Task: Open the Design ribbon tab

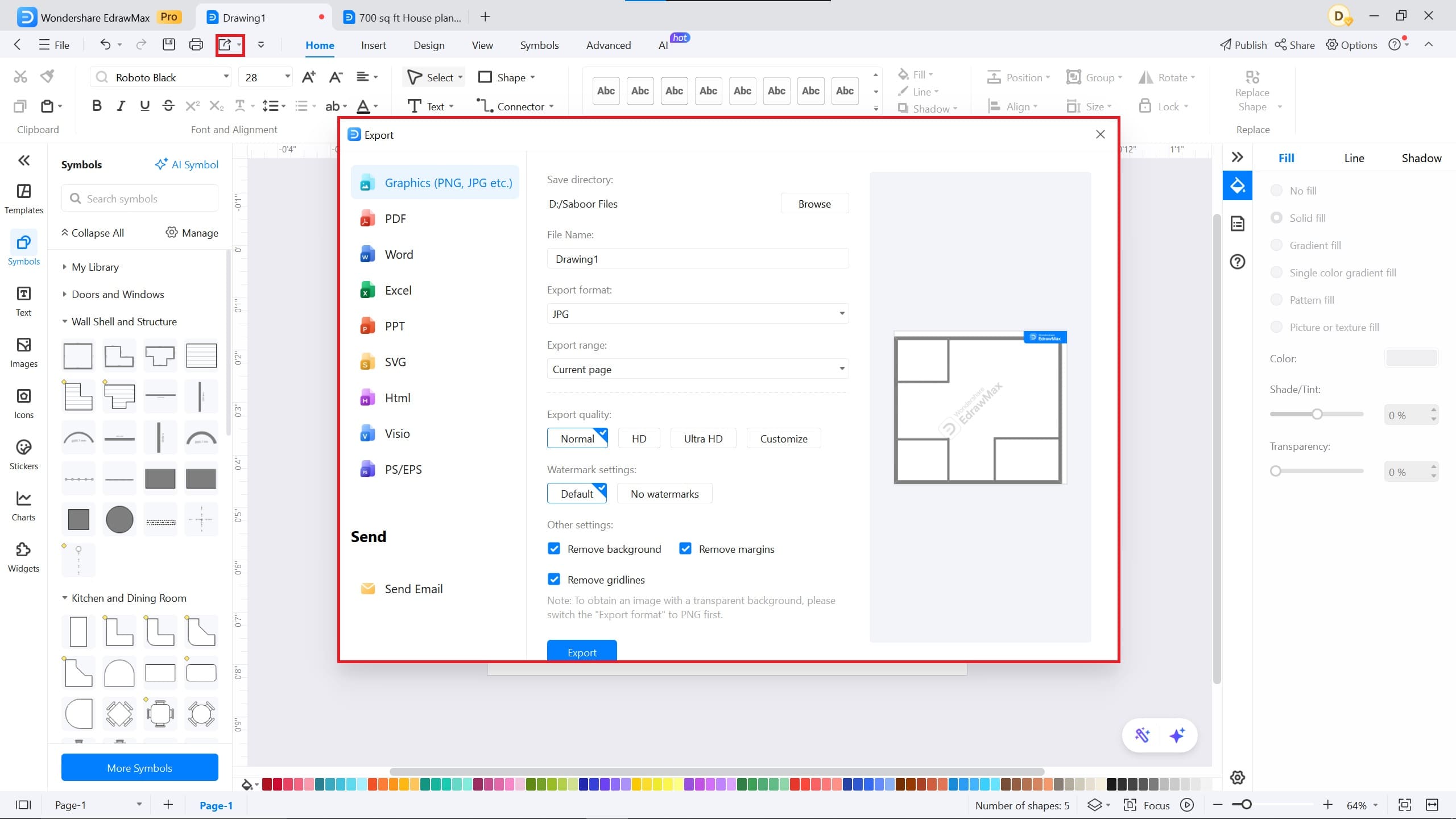Action: 428,45
